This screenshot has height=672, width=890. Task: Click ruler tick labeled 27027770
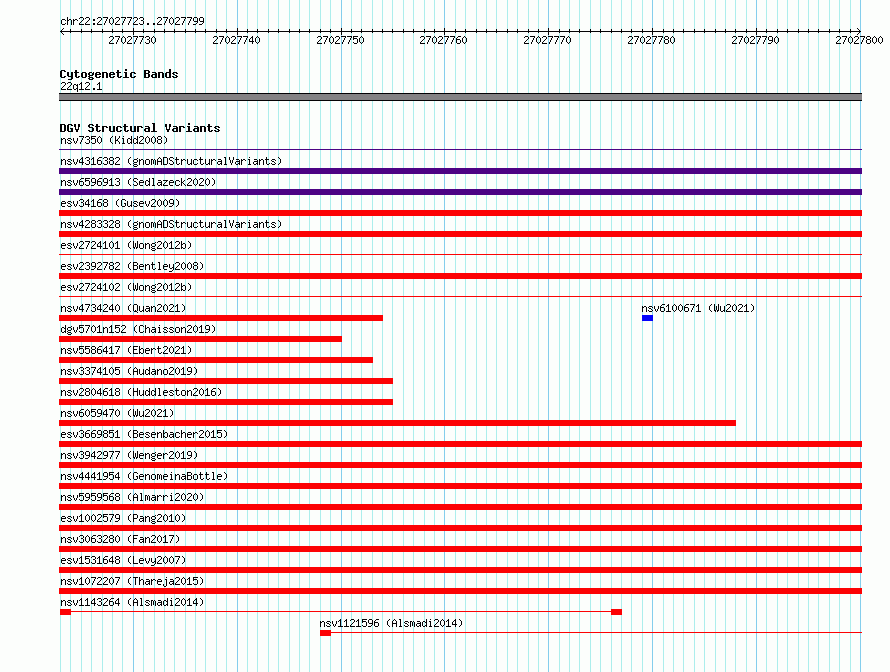[x=547, y=40]
